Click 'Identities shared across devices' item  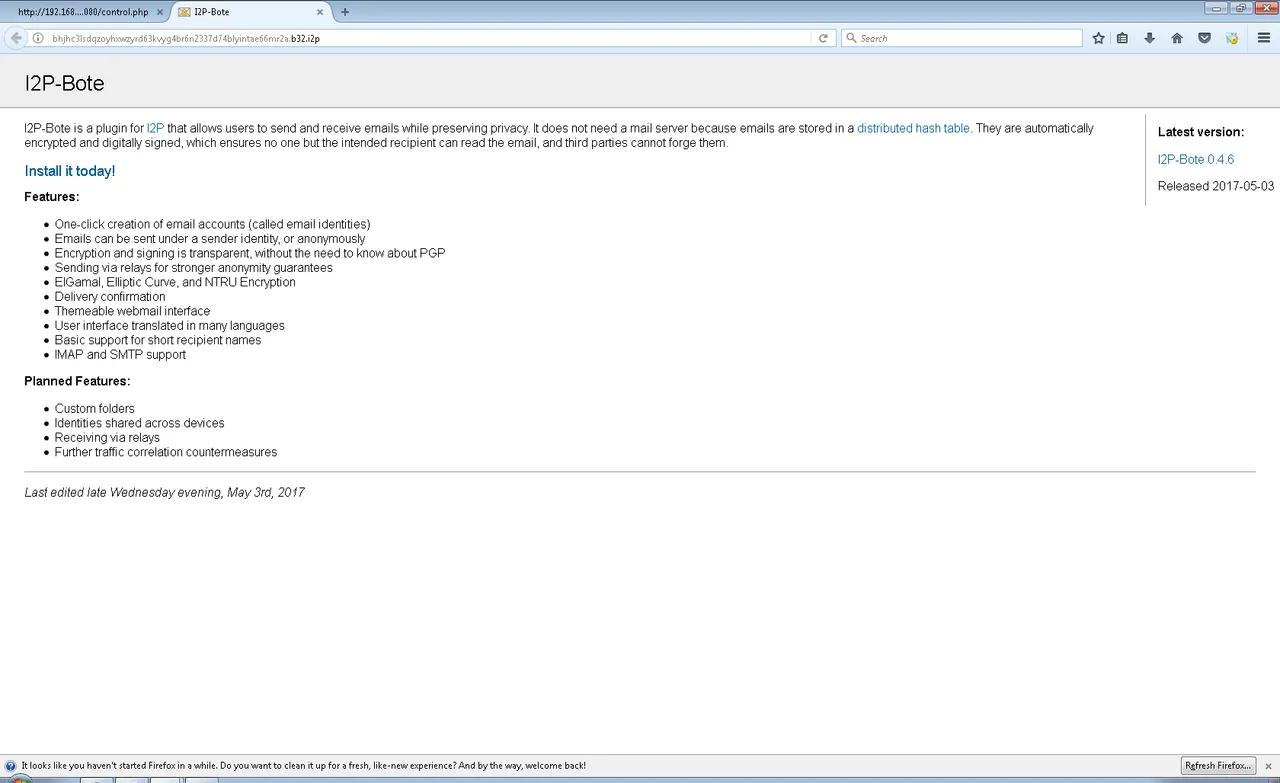[x=140, y=423]
